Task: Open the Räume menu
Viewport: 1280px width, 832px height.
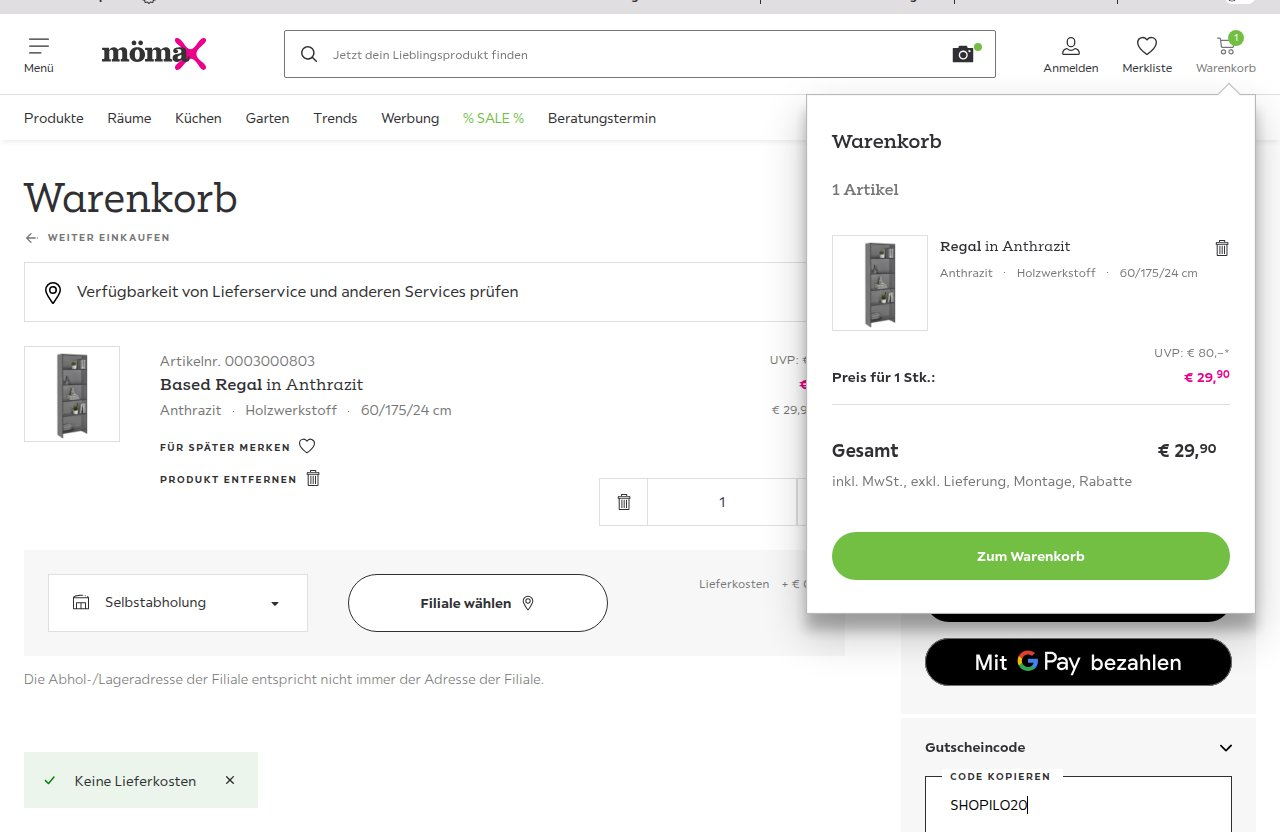Action: pyautogui.click(x=129, y=118)
